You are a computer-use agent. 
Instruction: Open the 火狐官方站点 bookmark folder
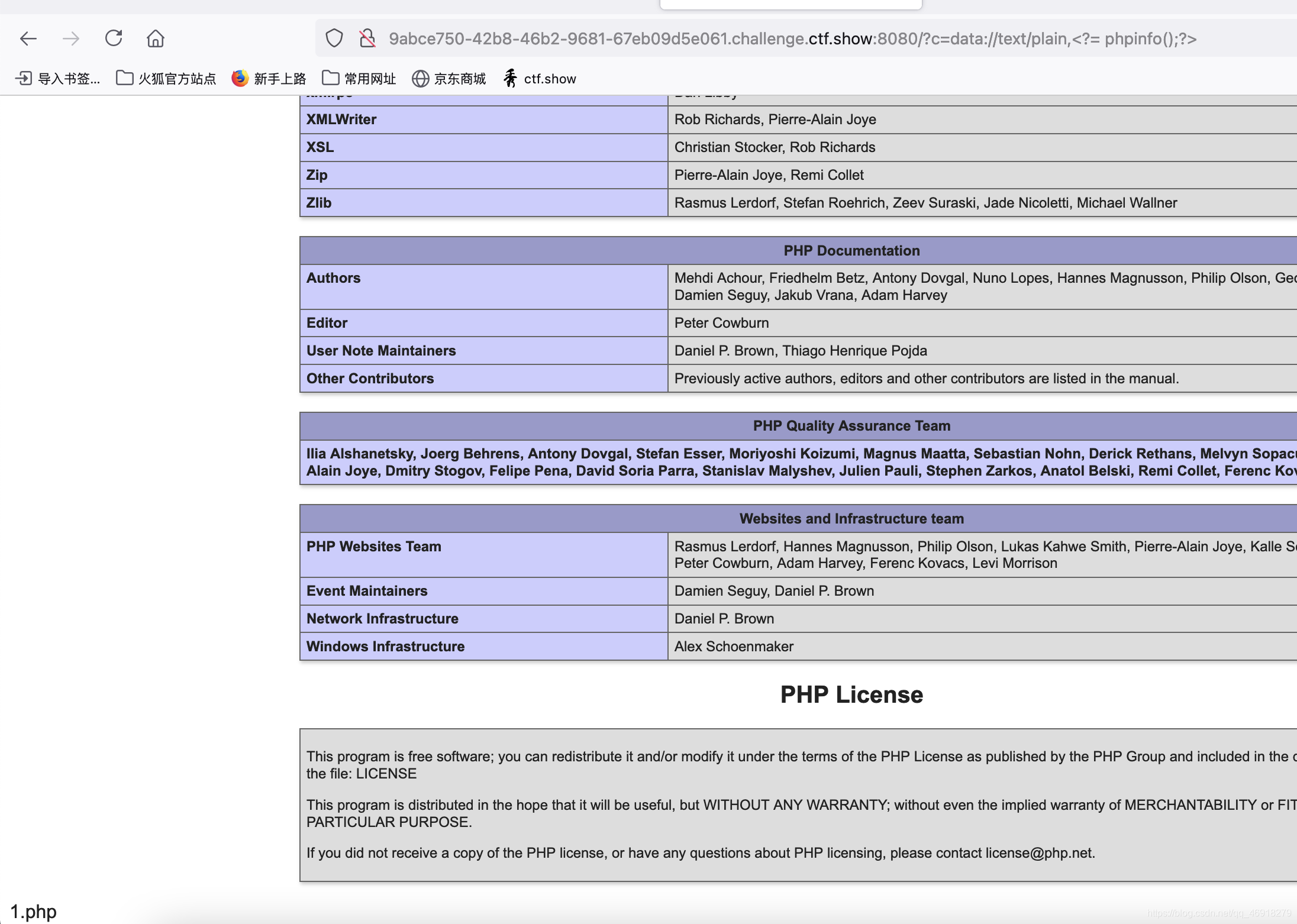coord(166,79)
